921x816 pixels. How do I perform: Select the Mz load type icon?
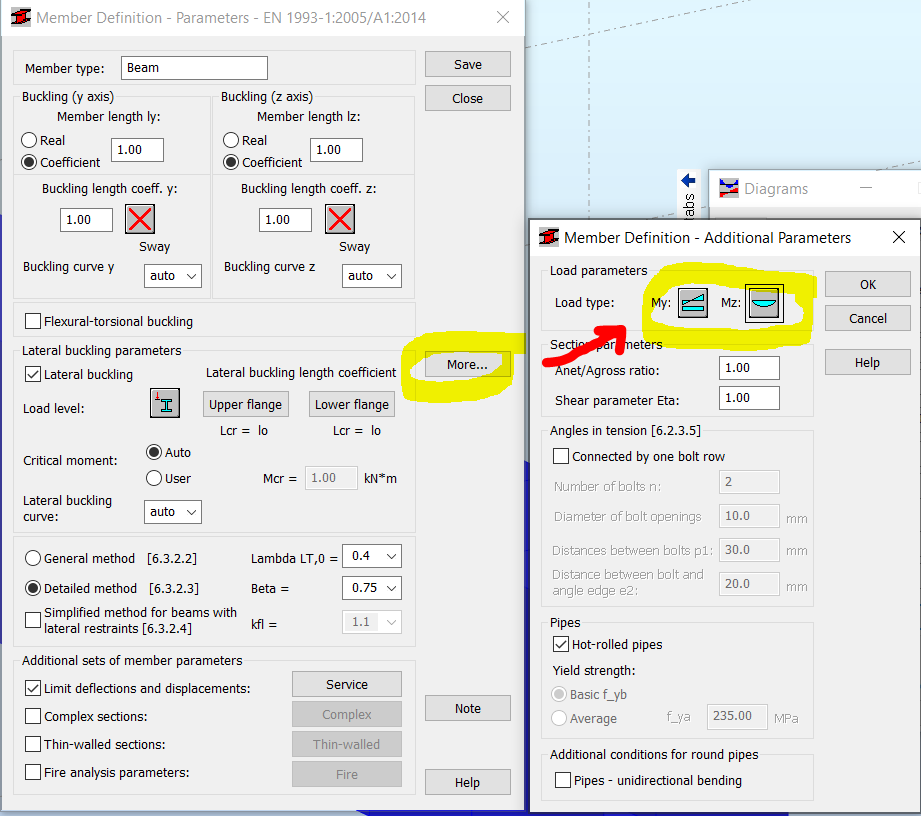pyautogui.click(x=764, y=301)
